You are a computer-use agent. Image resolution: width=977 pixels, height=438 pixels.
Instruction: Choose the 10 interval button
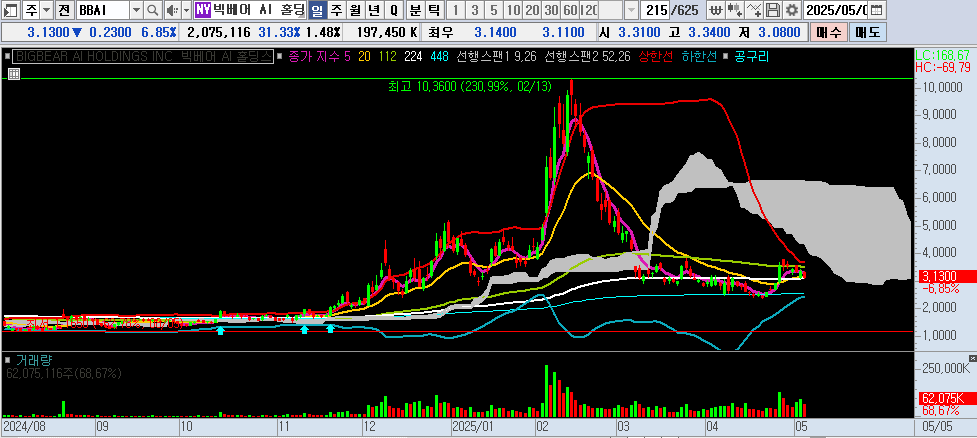(513, 9)
